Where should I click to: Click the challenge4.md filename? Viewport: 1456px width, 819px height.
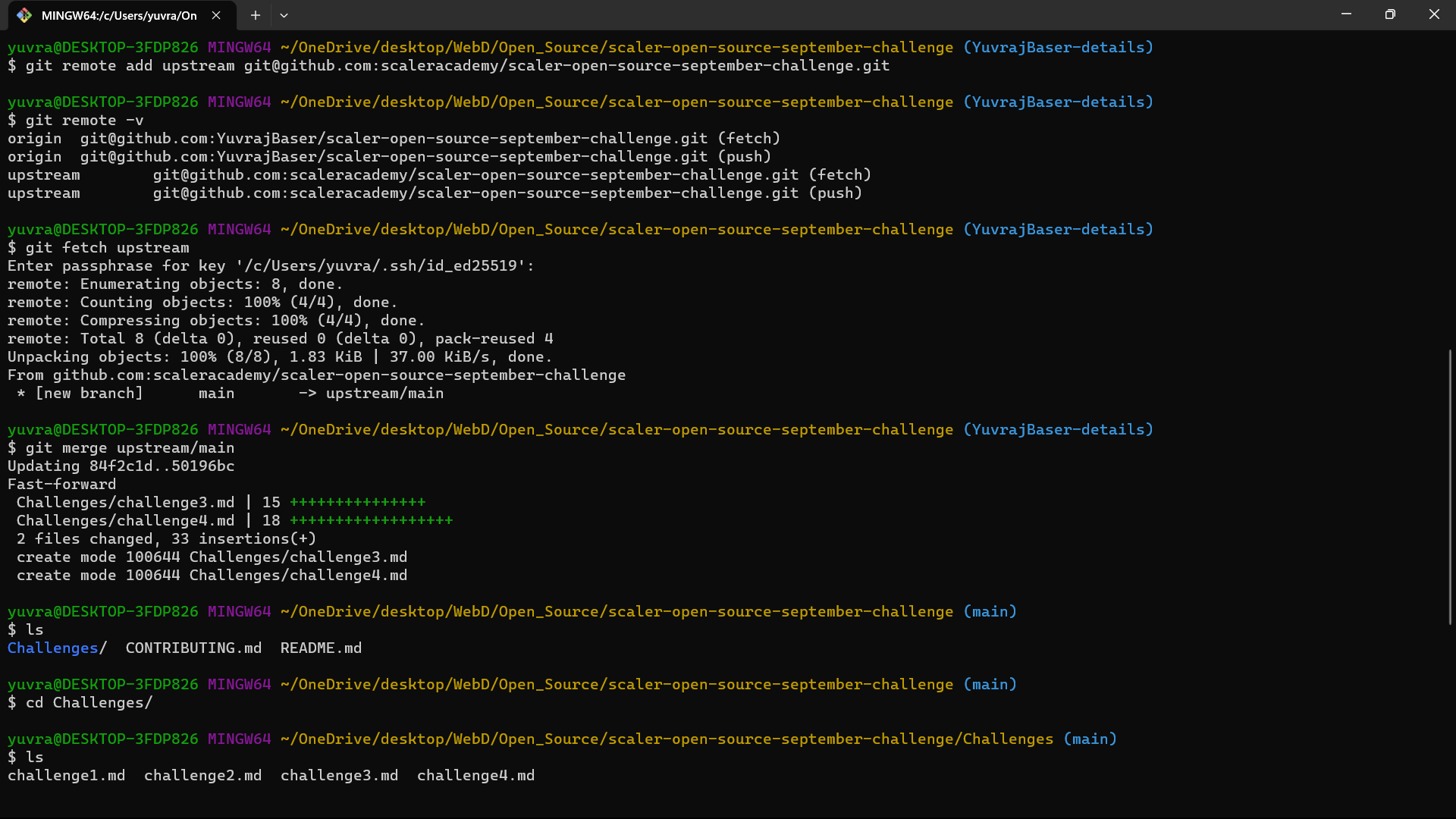(475, 775)
